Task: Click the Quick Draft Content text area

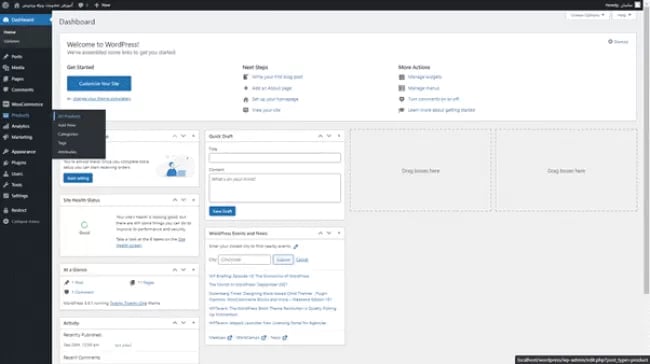Action: pyautogui.click(x=275, y=188)
